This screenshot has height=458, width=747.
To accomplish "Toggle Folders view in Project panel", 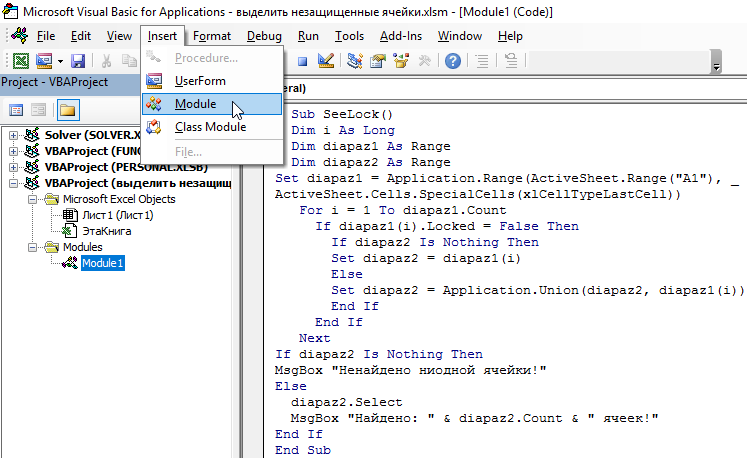I will 68,110.
